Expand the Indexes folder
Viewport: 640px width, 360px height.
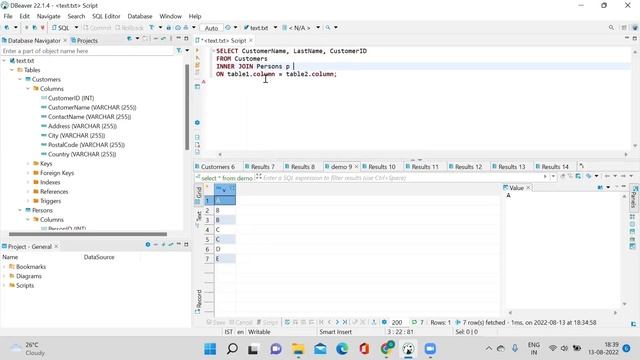click(28, 182)
